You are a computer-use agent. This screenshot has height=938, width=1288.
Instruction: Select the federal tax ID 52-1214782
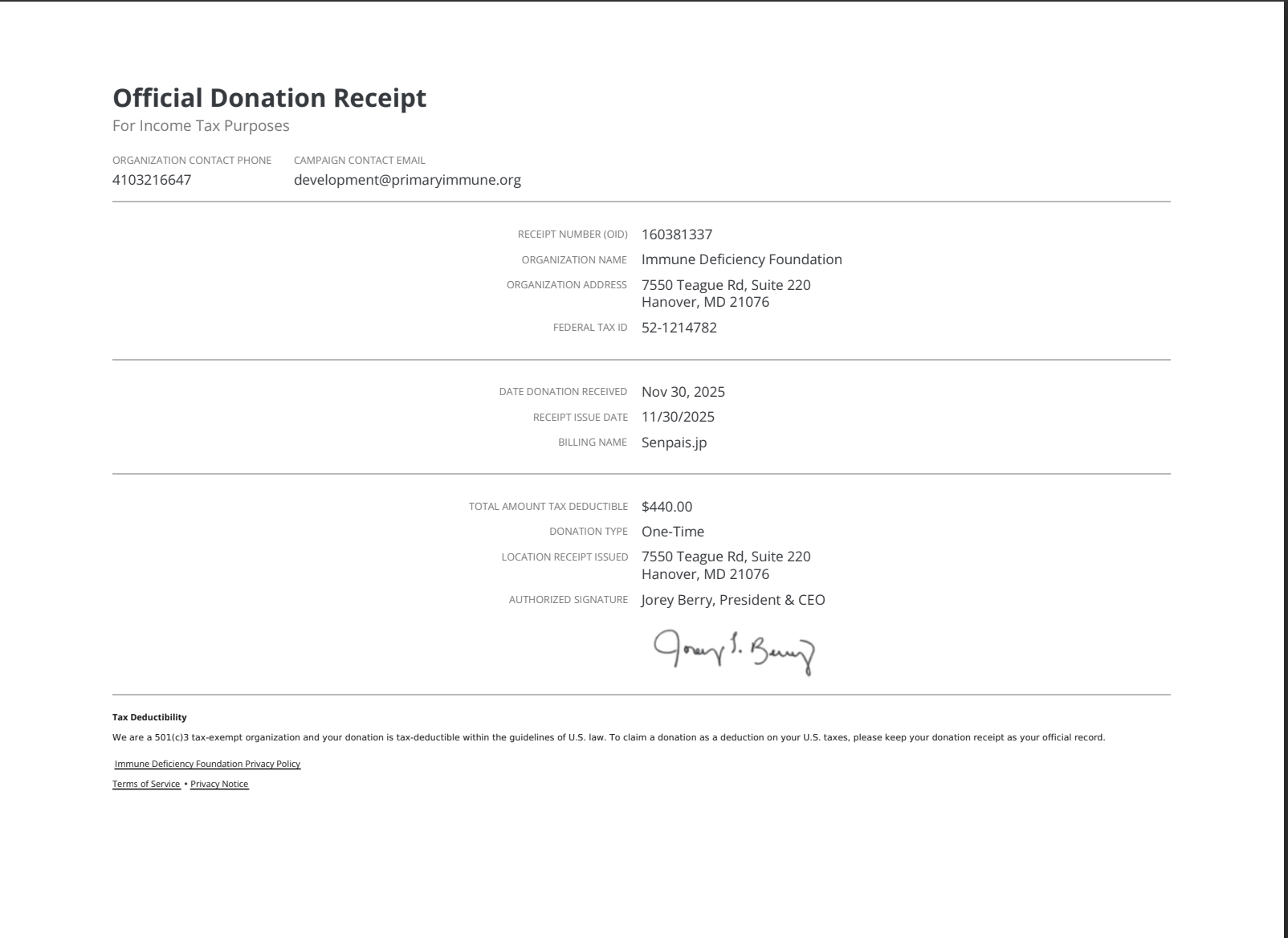(x=679, y=328)
